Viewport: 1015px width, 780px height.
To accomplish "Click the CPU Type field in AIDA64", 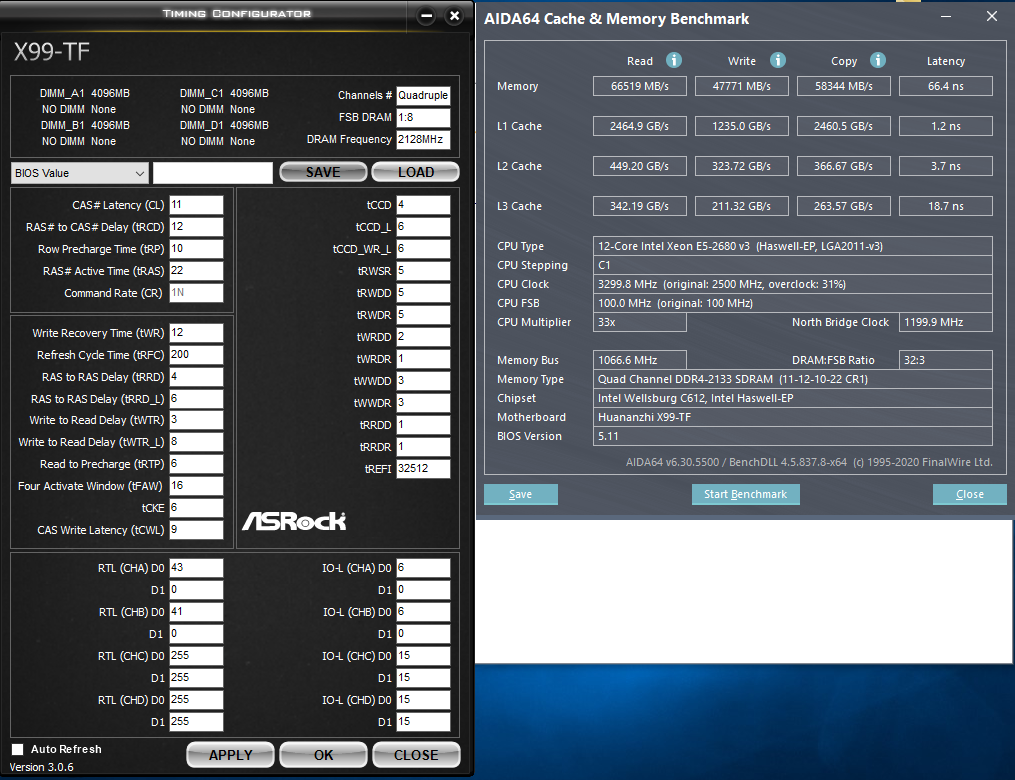I will [x=793, y=246].
